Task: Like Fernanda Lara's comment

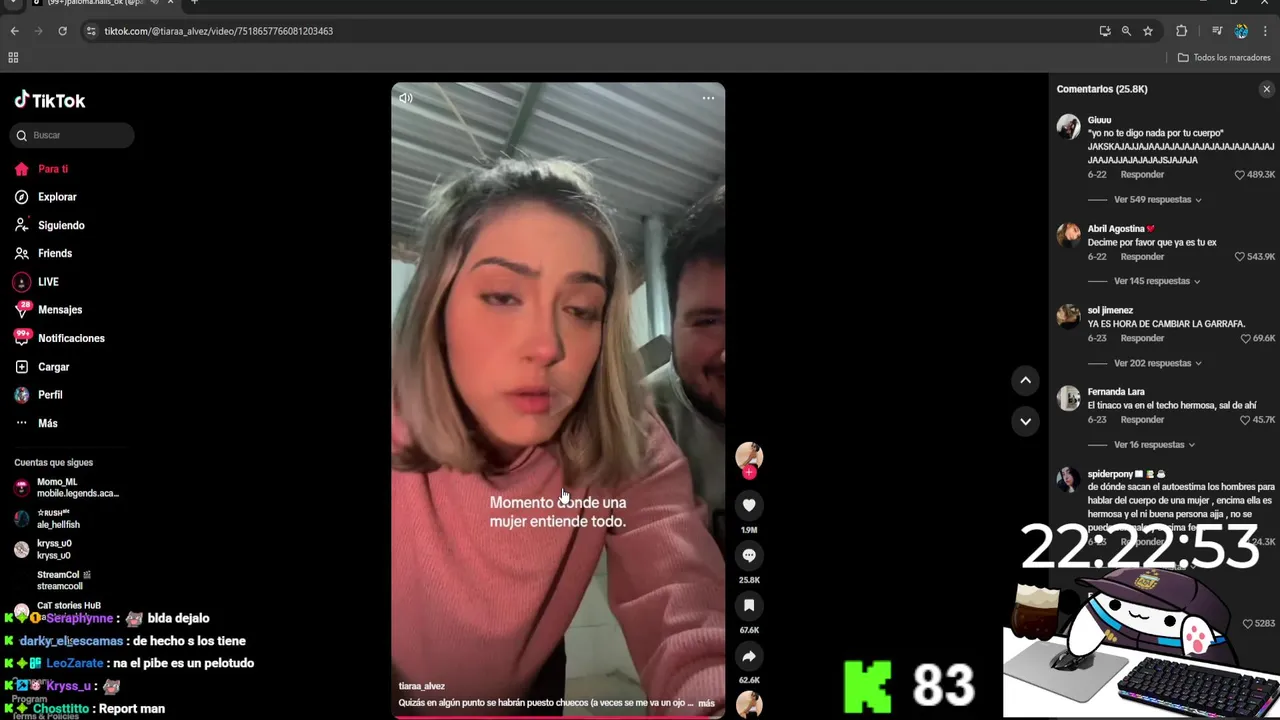Action: [1245, 420]
